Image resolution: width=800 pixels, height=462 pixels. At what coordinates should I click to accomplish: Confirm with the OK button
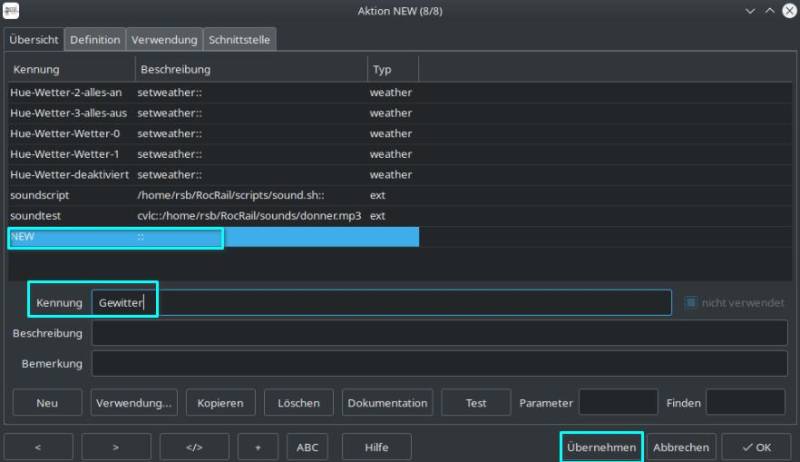756,447
